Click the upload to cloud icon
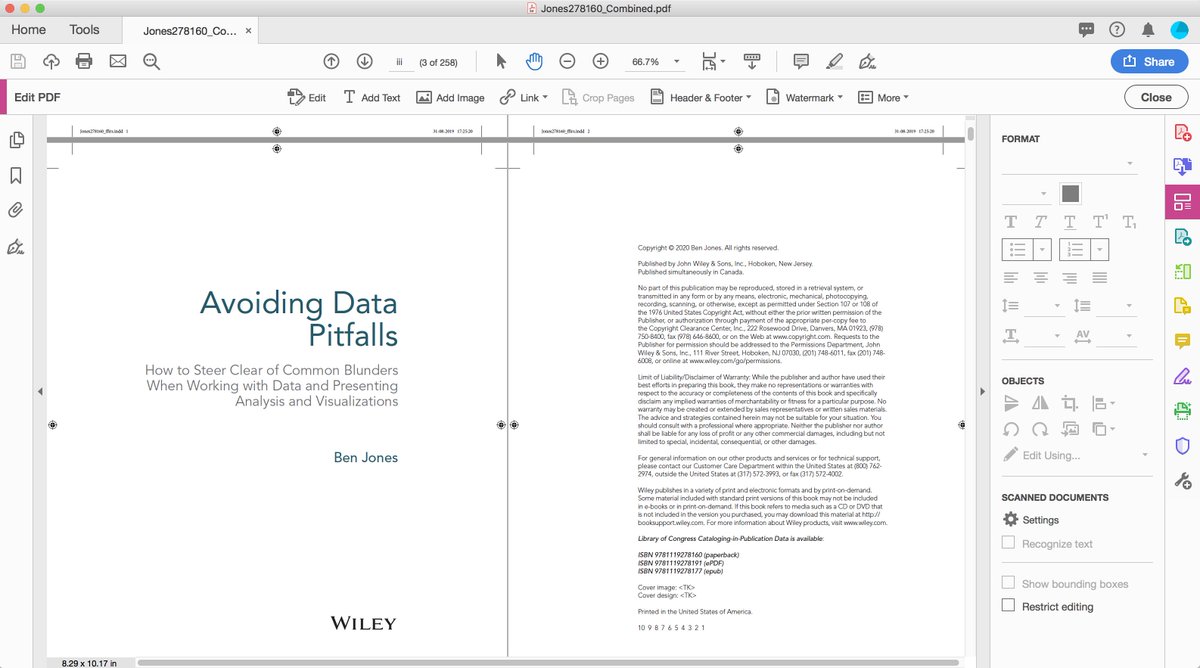 point(51,61)
